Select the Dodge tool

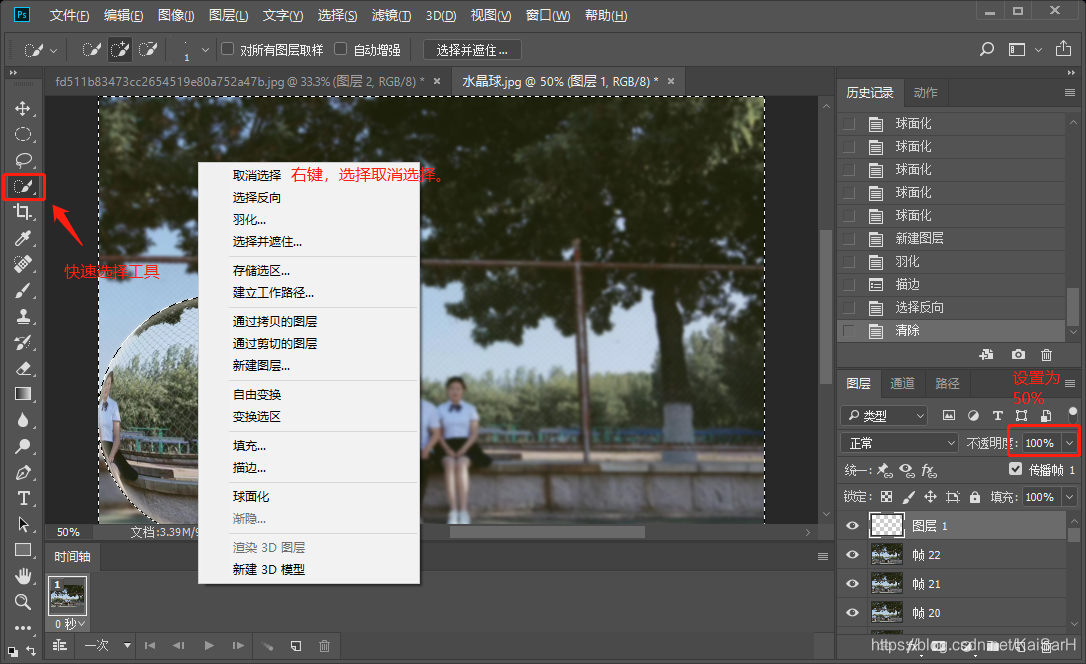pyautogui.click(x=23, y=447)
